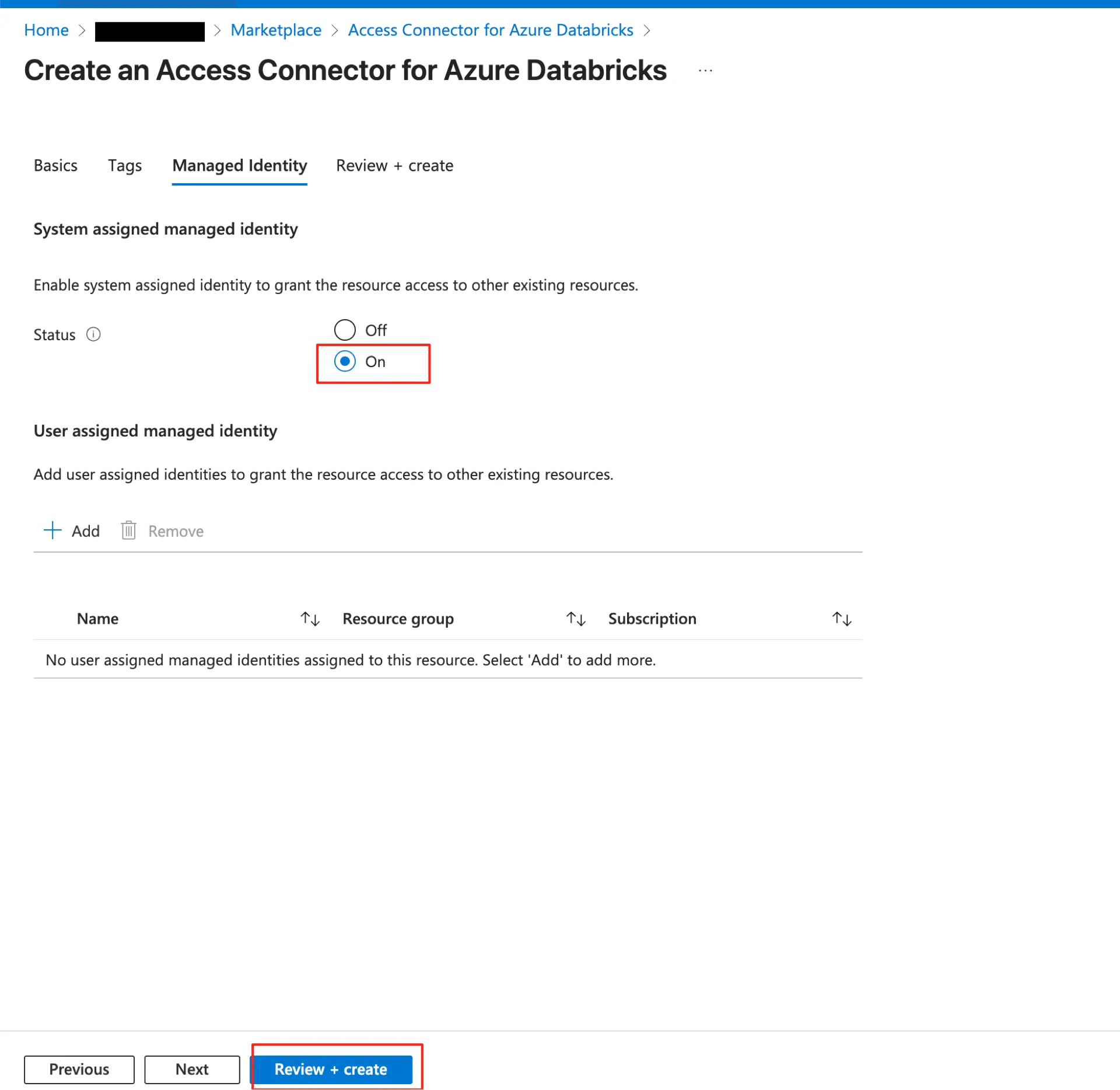Click the Previous button
This screenshot has height=1090, width=1120.
click(79, 1069)
